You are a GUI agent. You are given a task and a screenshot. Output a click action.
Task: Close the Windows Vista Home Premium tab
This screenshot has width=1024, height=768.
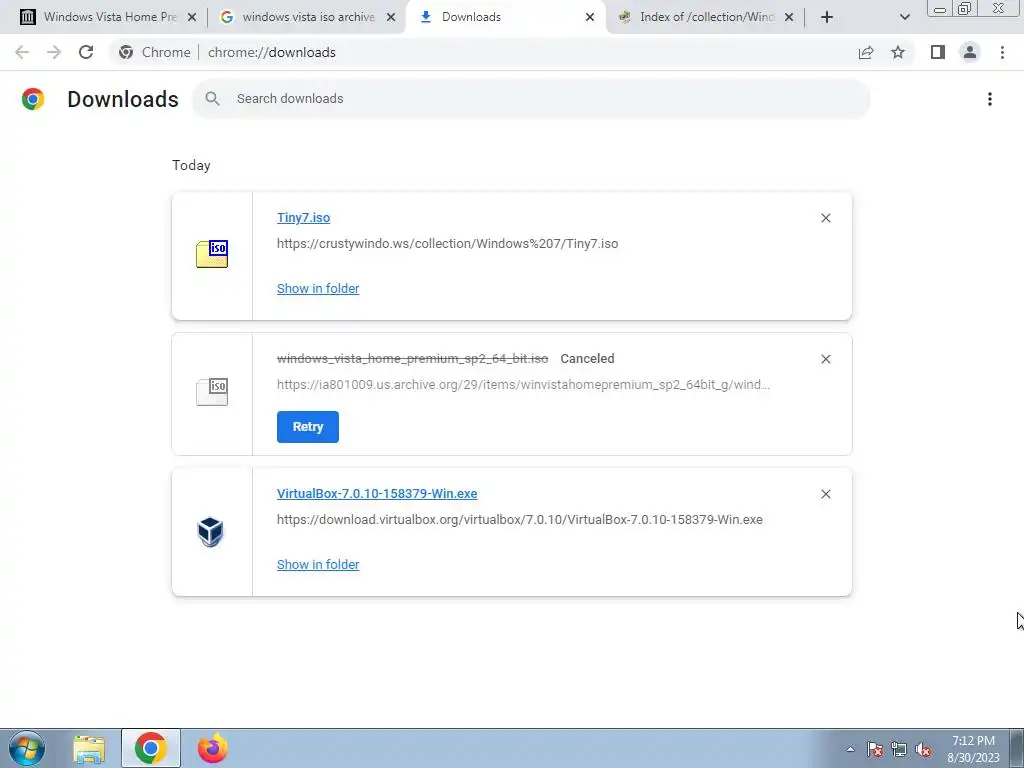[192, 18]
